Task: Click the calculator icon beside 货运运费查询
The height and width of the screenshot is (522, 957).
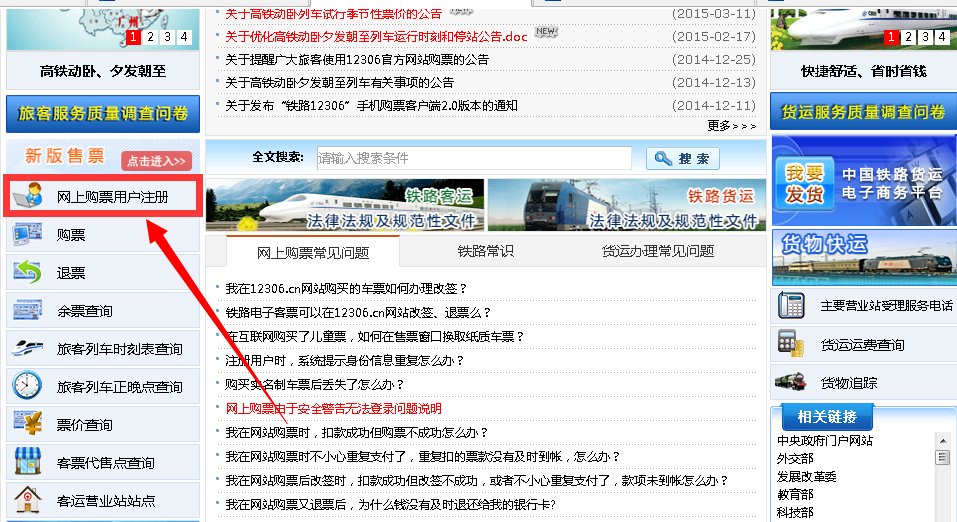Action: (x=791, y=344)
